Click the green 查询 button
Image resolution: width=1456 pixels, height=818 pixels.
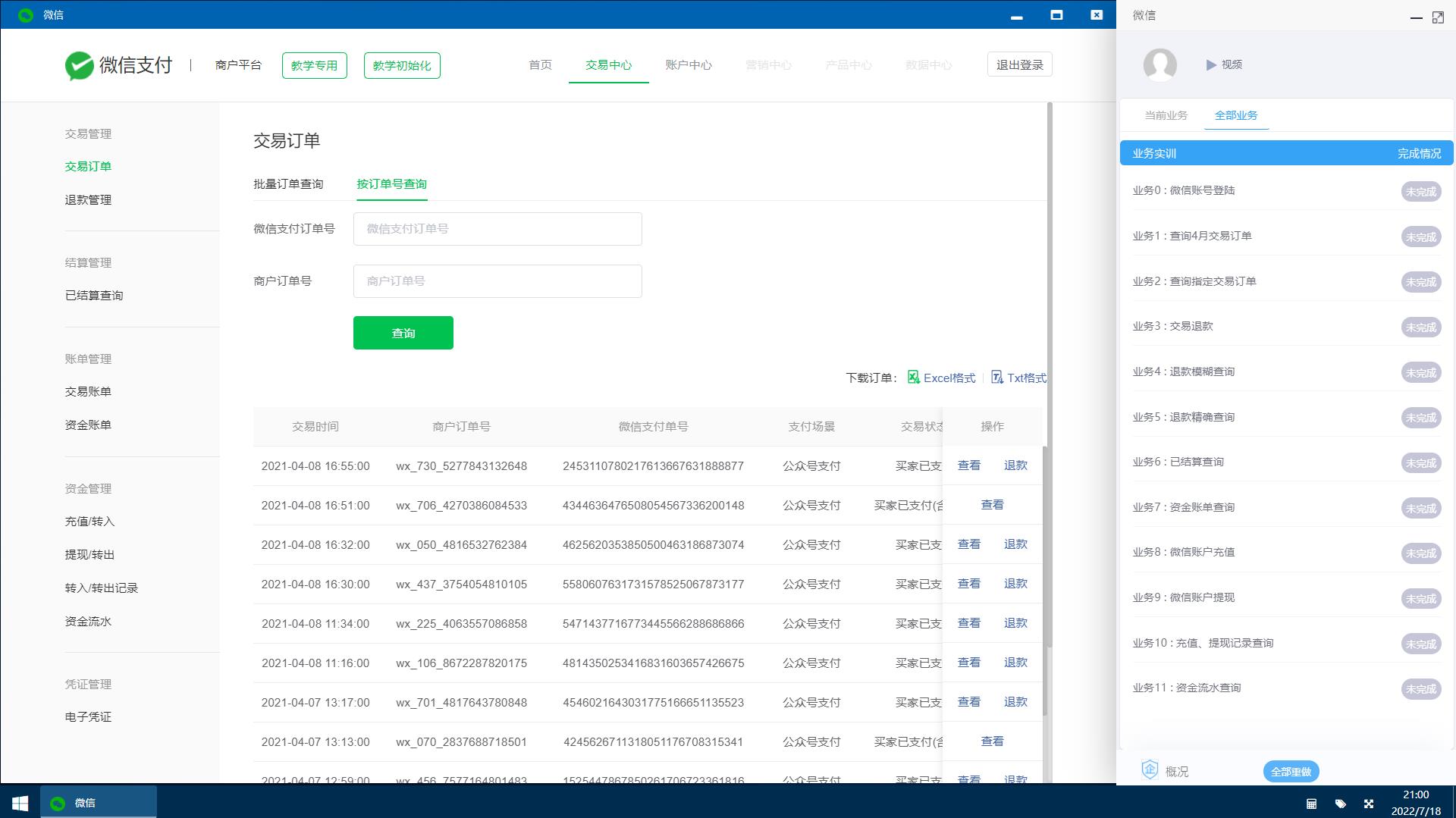403,333
